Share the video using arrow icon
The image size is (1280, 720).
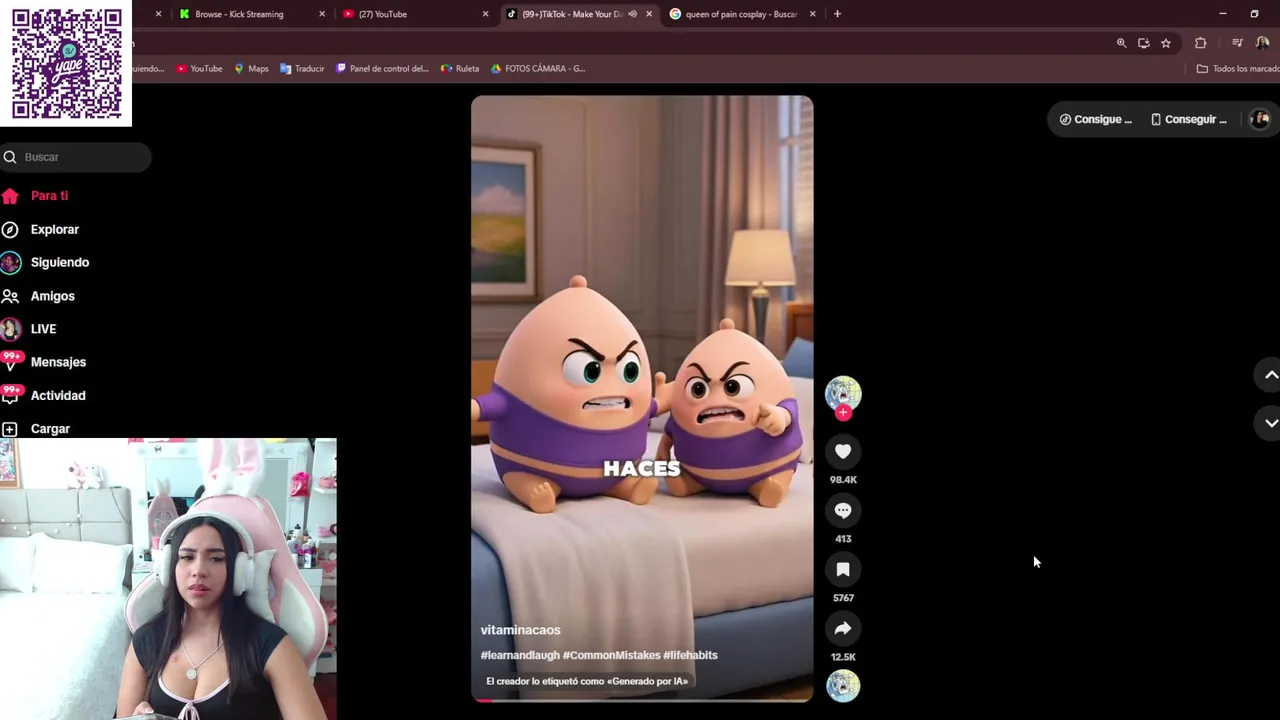(x=843, y=629)
